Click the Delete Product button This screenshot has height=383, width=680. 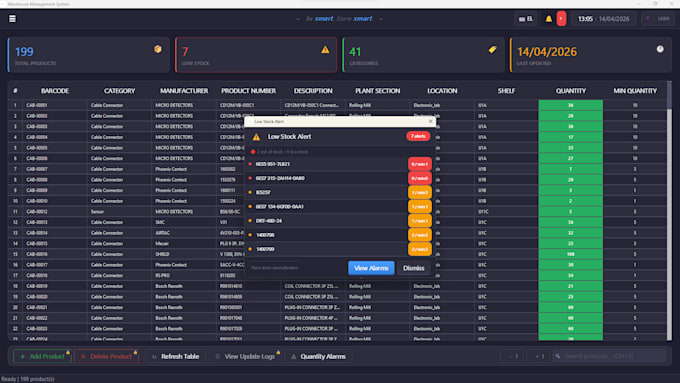106,357
